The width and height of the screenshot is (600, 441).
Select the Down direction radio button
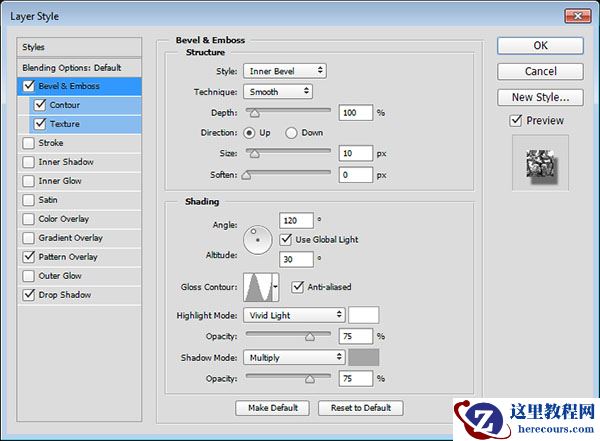pos(292,132)
